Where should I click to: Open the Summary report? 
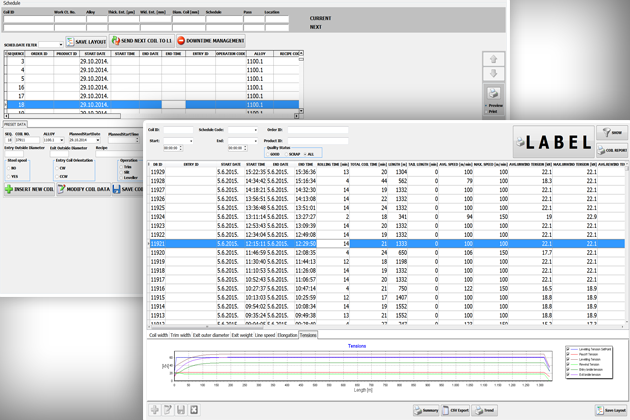click(427, 410)
